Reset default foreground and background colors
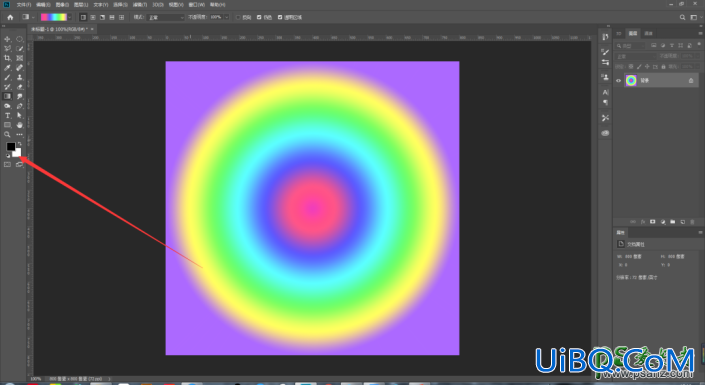 click(7, 156)
